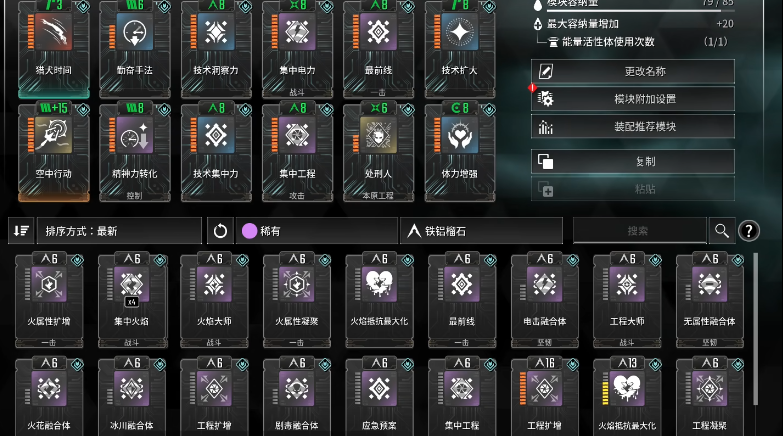
Task: Select the 猎犬时间 equipped module
Action: [x=53, y=48]
